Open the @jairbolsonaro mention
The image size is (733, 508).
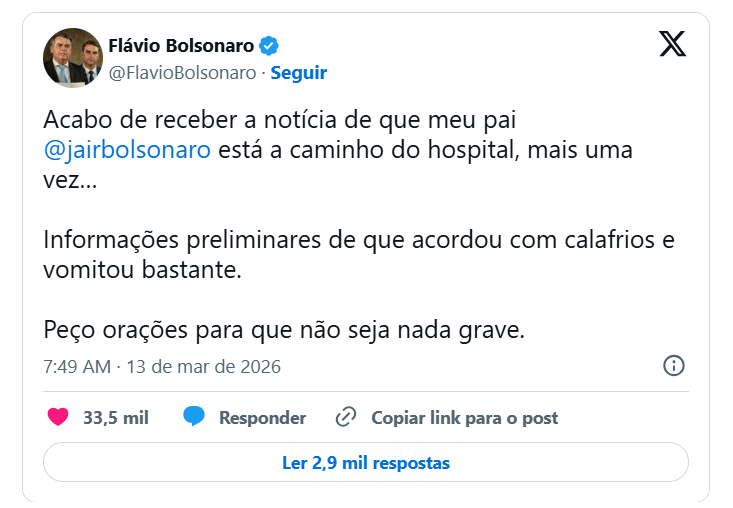(x=127, y=150)
